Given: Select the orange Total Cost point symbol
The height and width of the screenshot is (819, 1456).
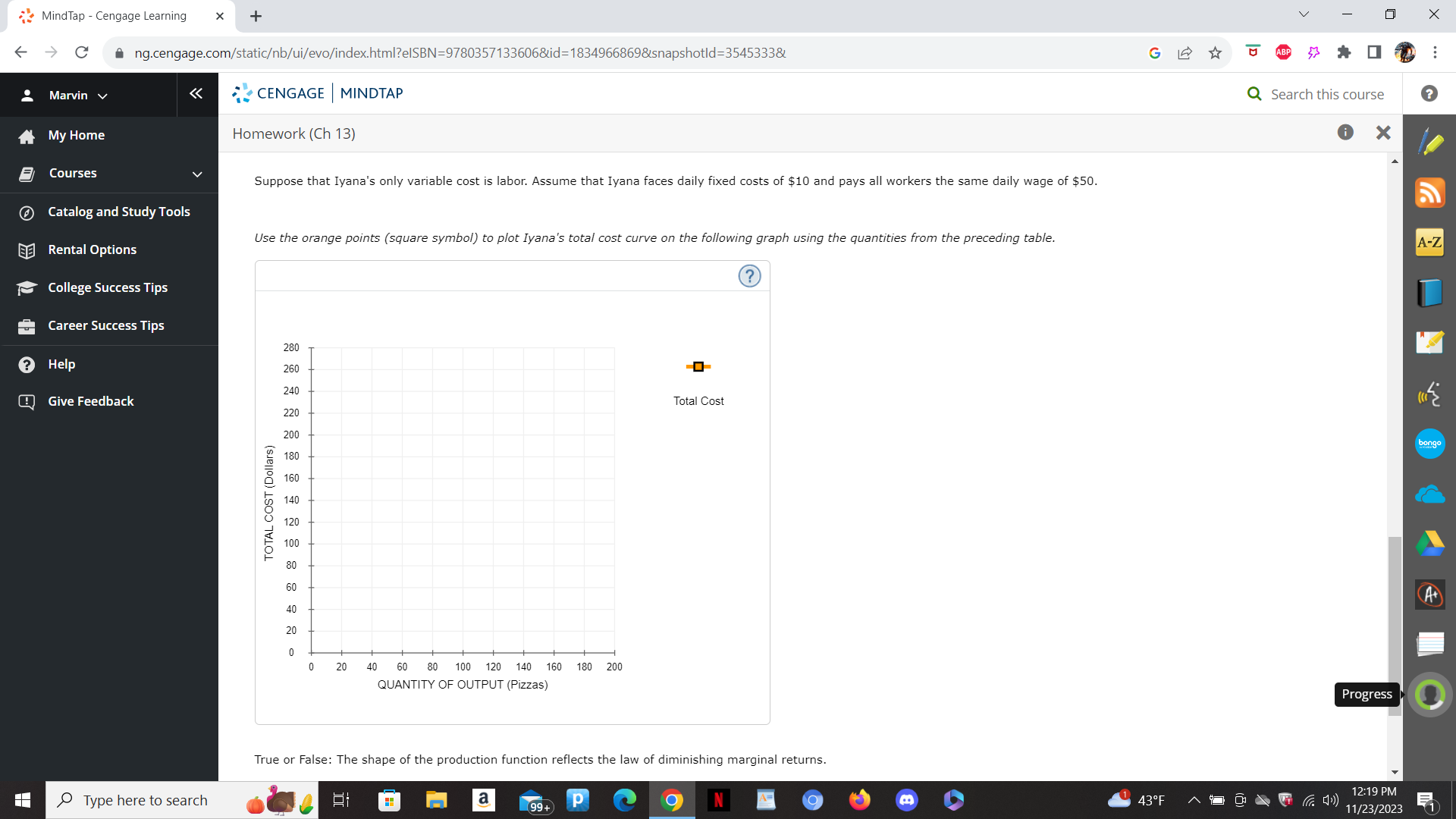Looking at the screenshot, I should click(698, 367).
